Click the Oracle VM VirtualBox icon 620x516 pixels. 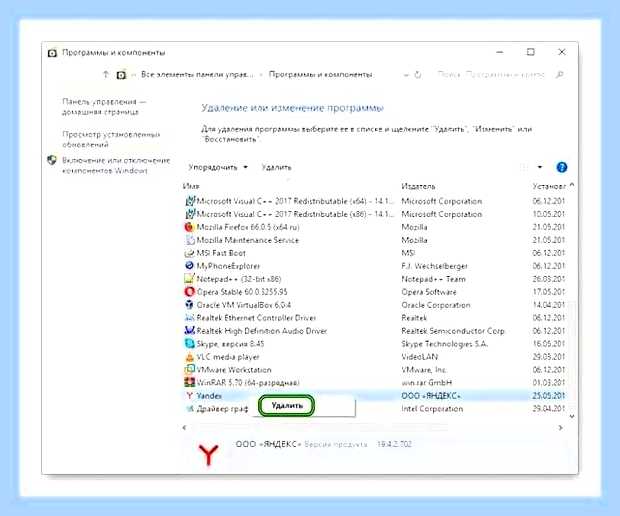pos(189,305)
